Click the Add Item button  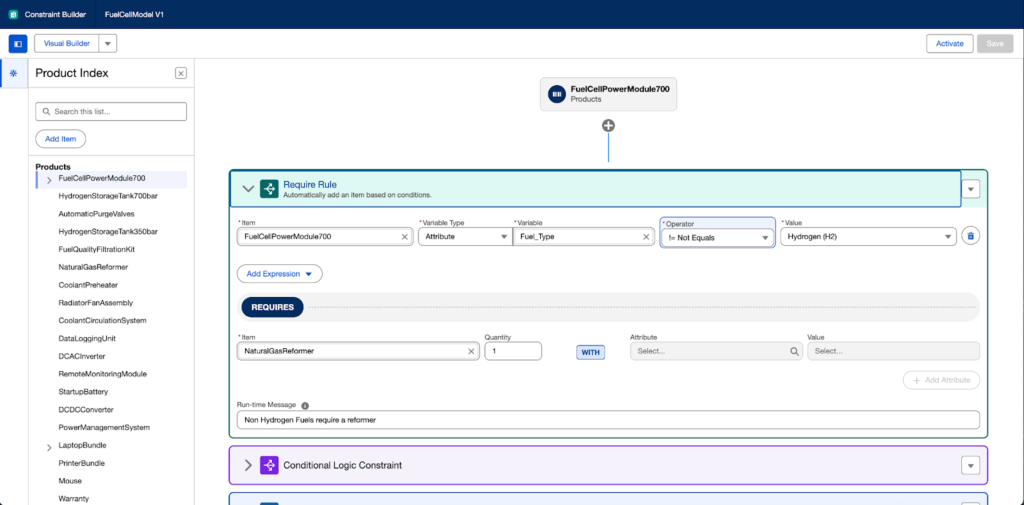pyautogui.click(x=61, y=139)
